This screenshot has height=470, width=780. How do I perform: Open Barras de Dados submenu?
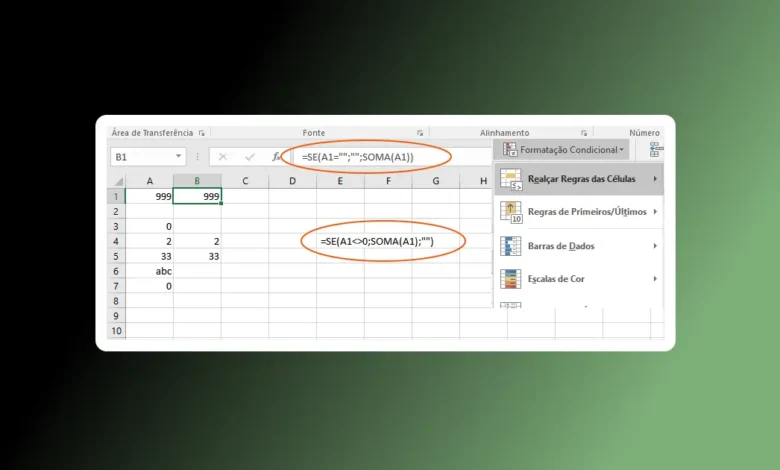coord(580,246)
